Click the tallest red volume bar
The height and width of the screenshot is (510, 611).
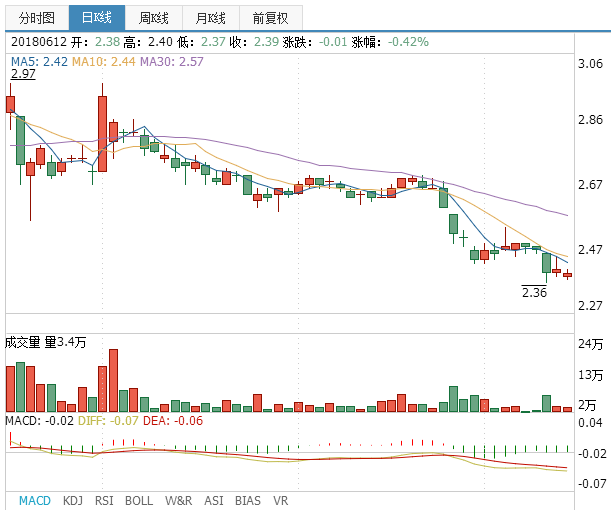pos(113,381)
